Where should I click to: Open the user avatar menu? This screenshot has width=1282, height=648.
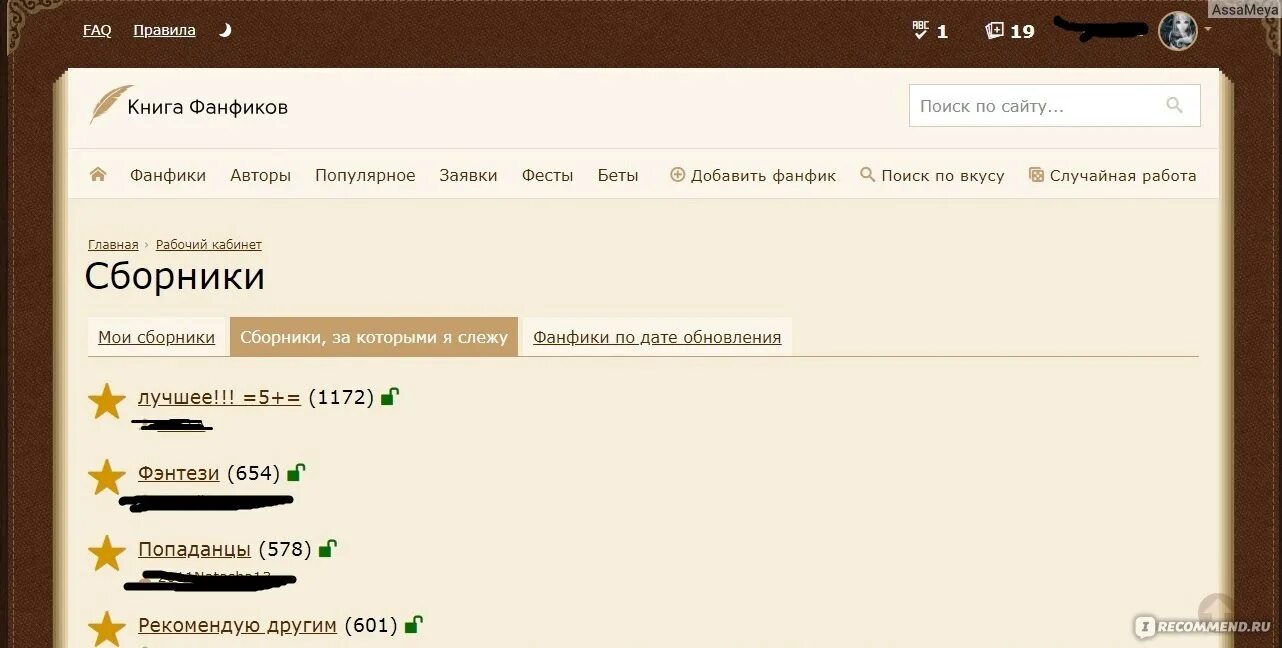coord(1177,31)
